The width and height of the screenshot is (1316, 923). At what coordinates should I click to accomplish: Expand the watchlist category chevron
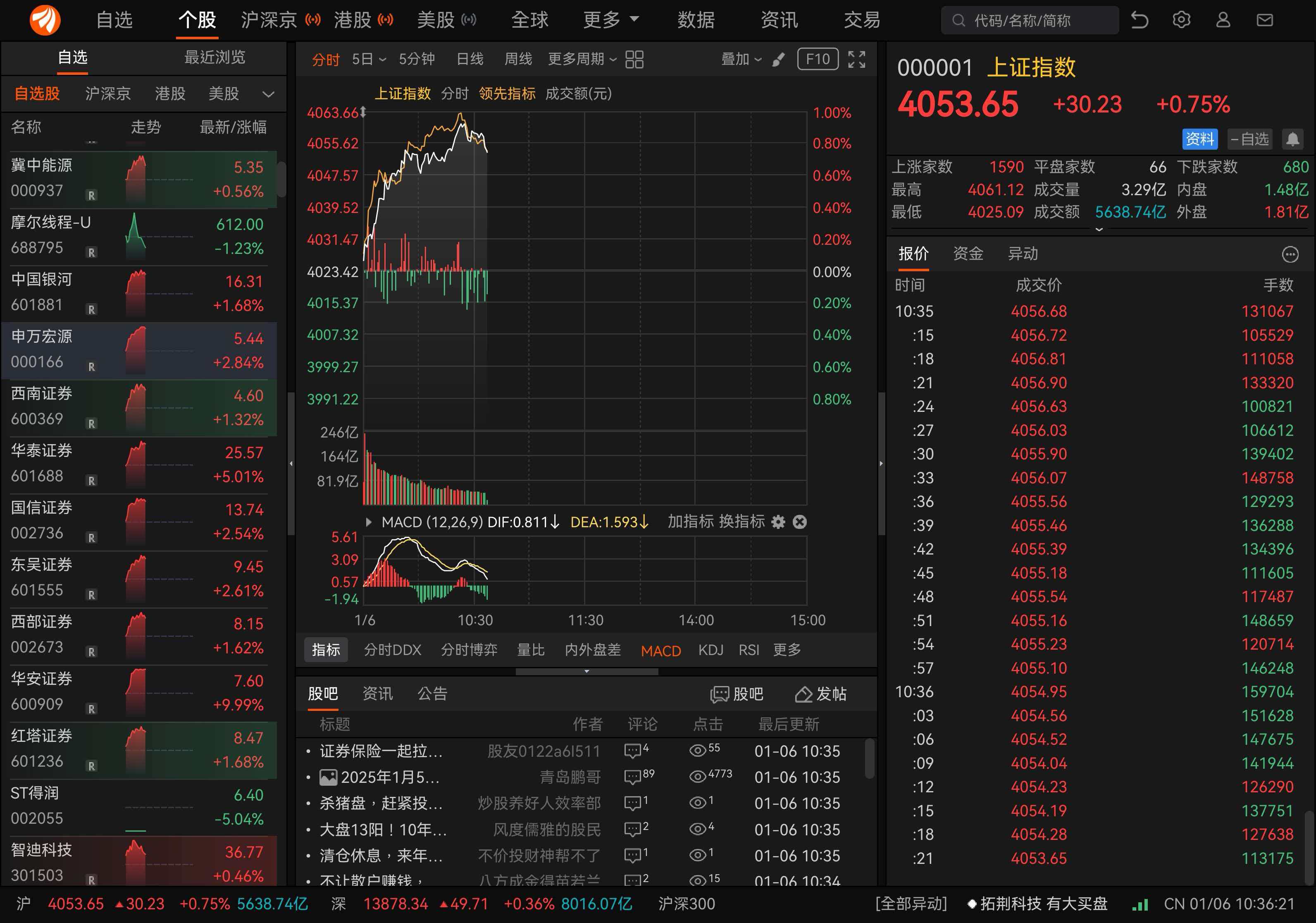(268, 94)
